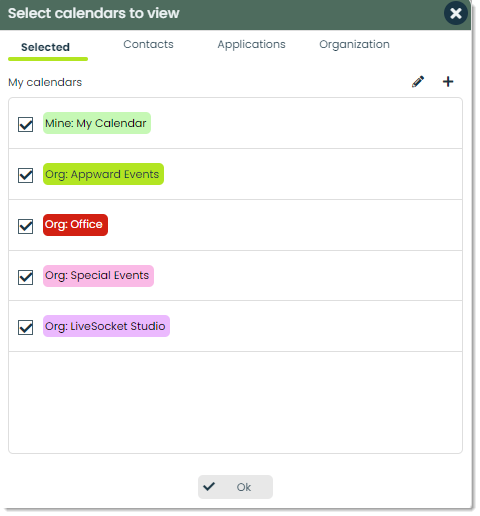Uncheck Mine: My Calendar checkbox
The height and width of the screenshot is (516, 480).
click(x=25, y=124)
